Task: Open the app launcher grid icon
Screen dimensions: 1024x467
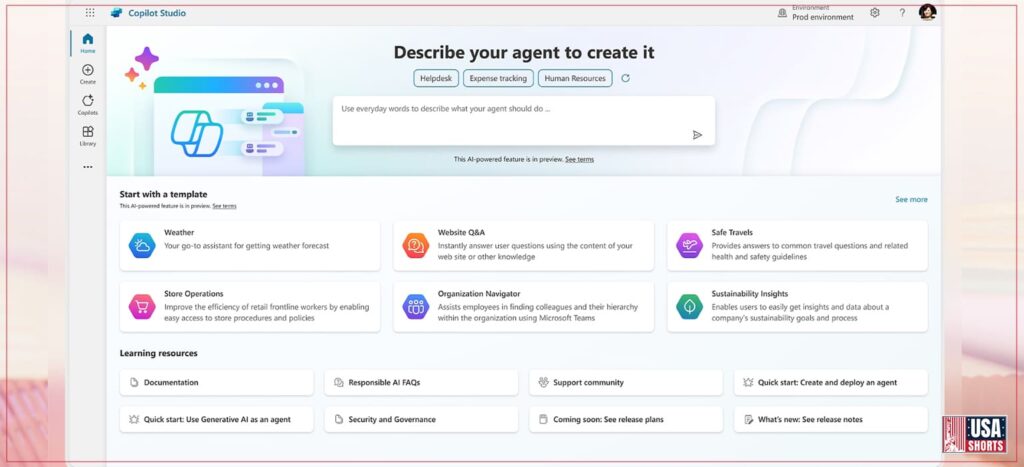Action: click(x=90, y=12)
